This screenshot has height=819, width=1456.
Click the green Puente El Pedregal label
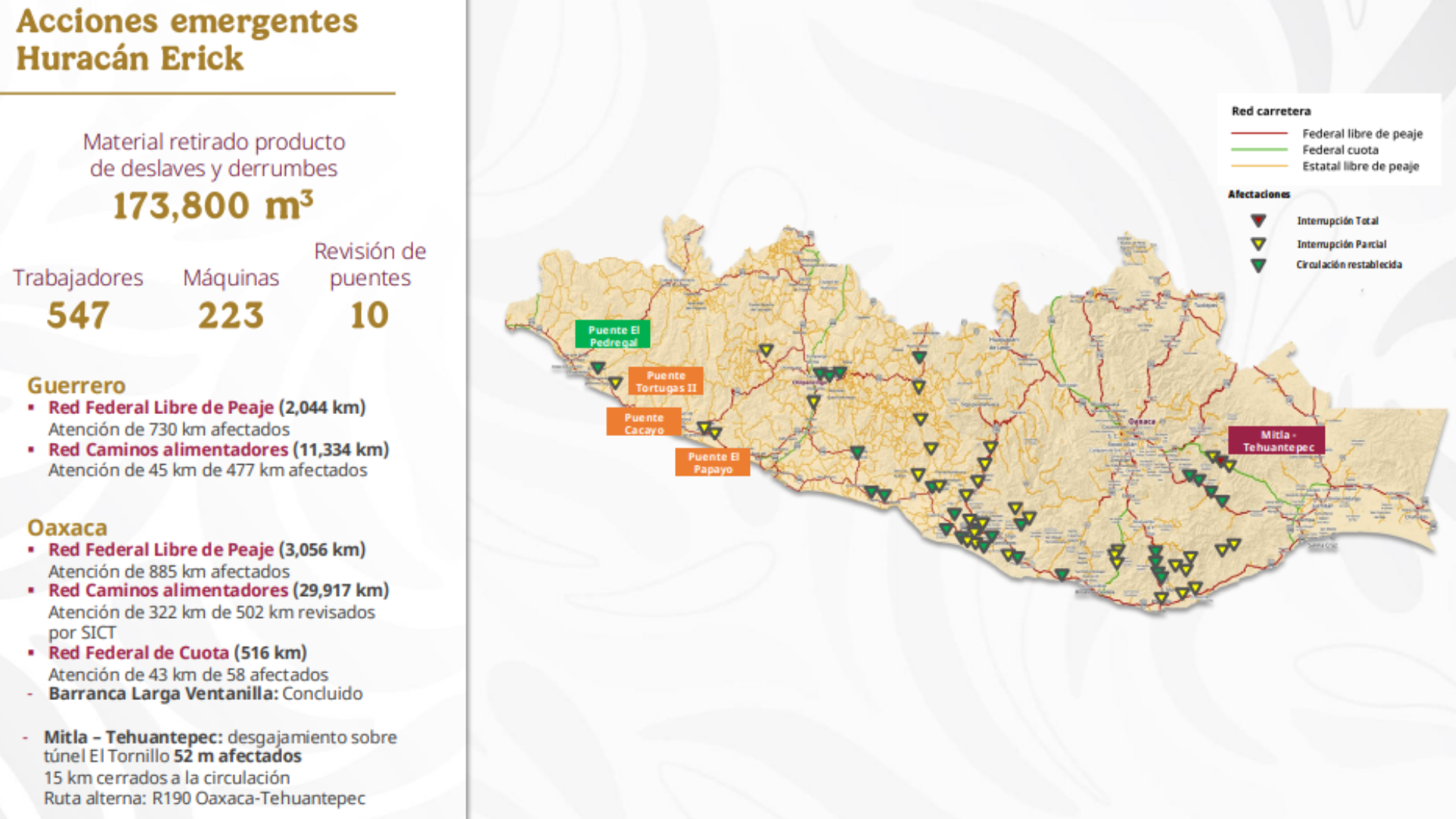coord(613,334)
